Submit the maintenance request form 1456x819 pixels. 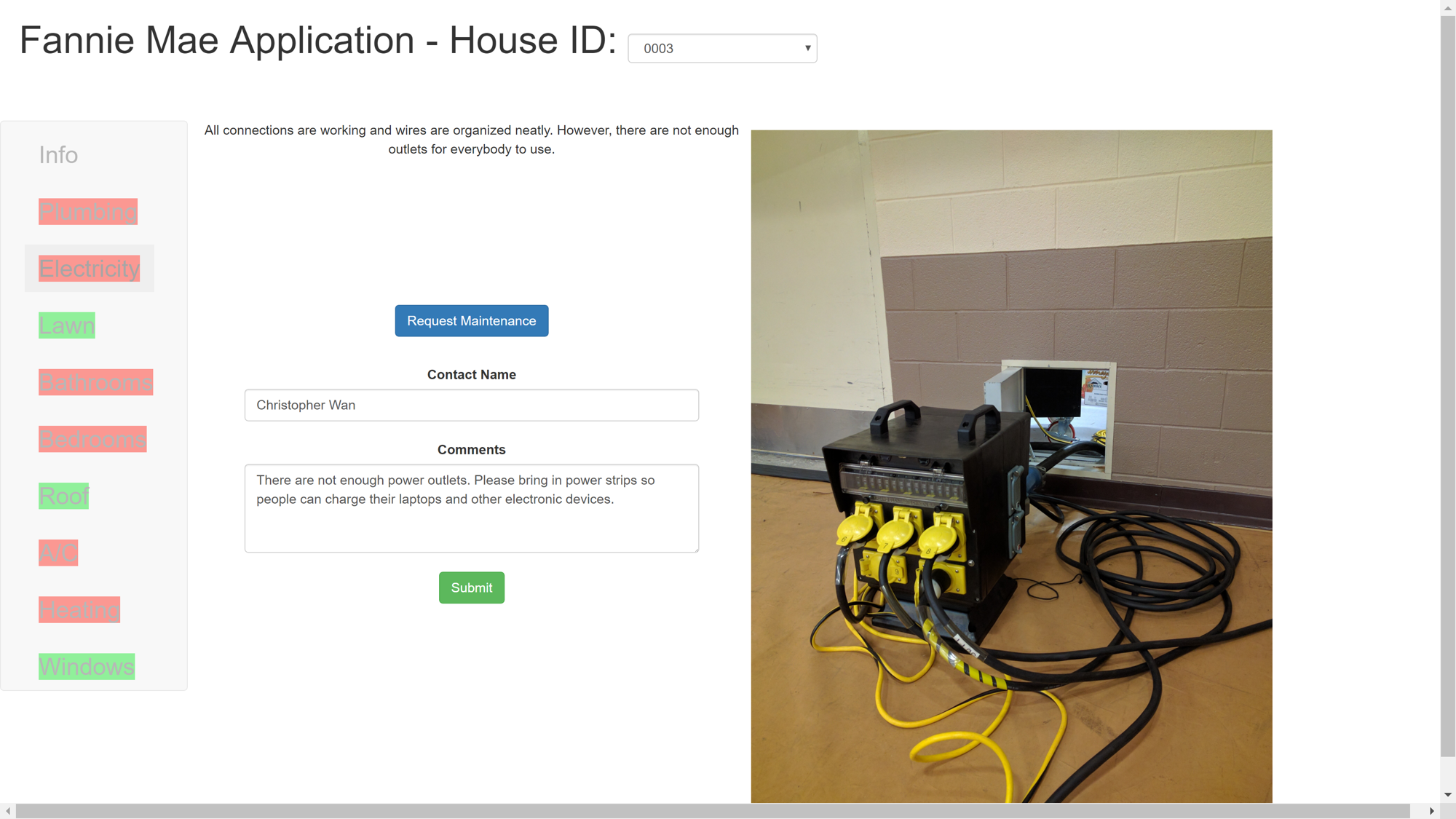point(471,587)
